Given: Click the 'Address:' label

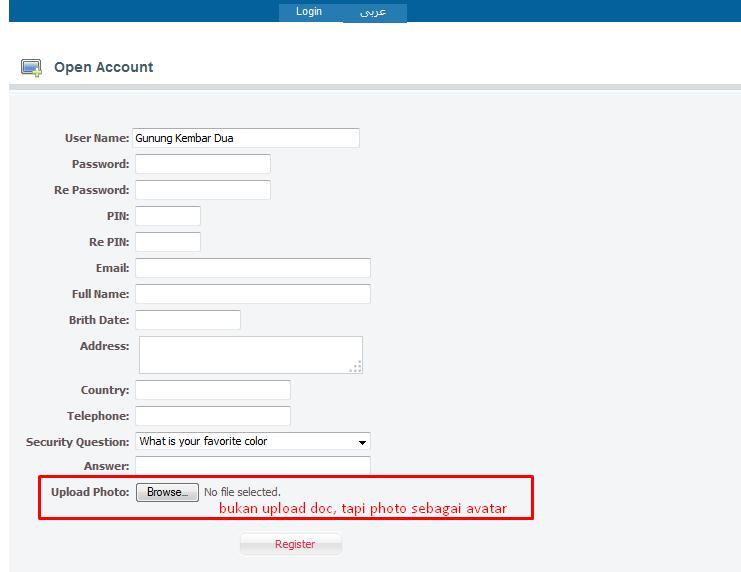Looking at the screenshot, I should pyautogui.click(x=104, y=346).
